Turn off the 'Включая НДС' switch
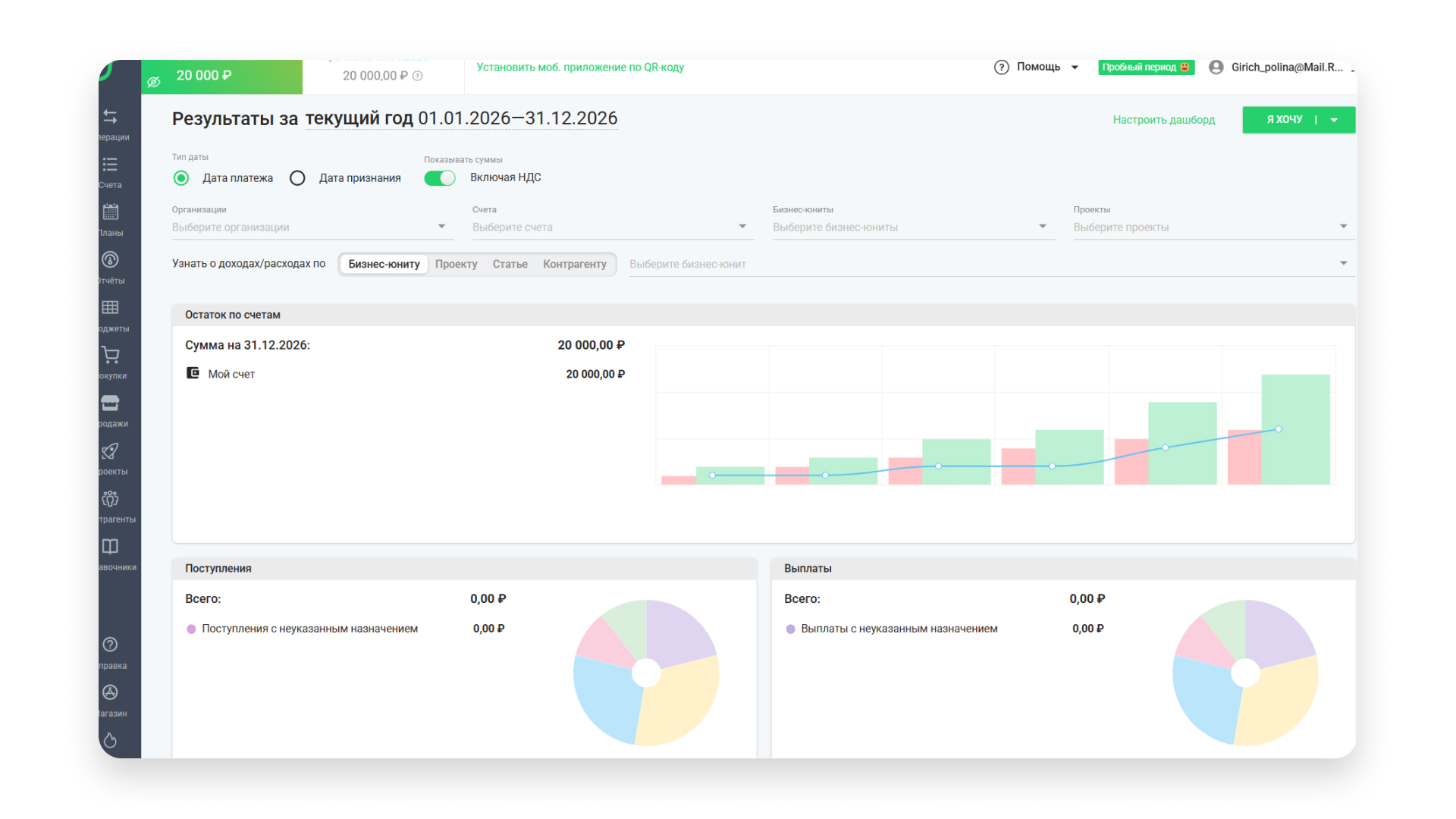The image size is (1456, 819). tap(440, 178)
